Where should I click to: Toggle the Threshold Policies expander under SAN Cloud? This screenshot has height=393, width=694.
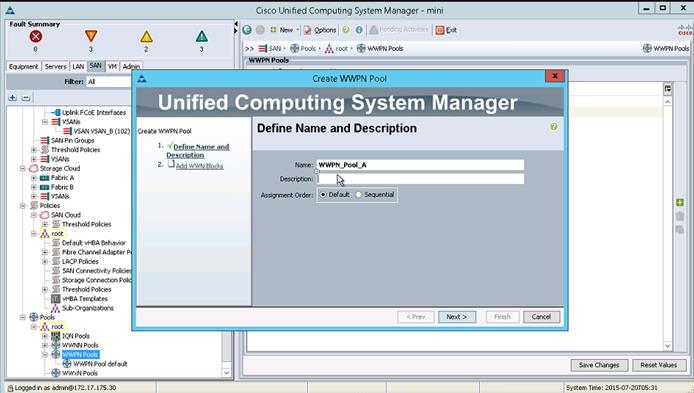click(45, 224)
